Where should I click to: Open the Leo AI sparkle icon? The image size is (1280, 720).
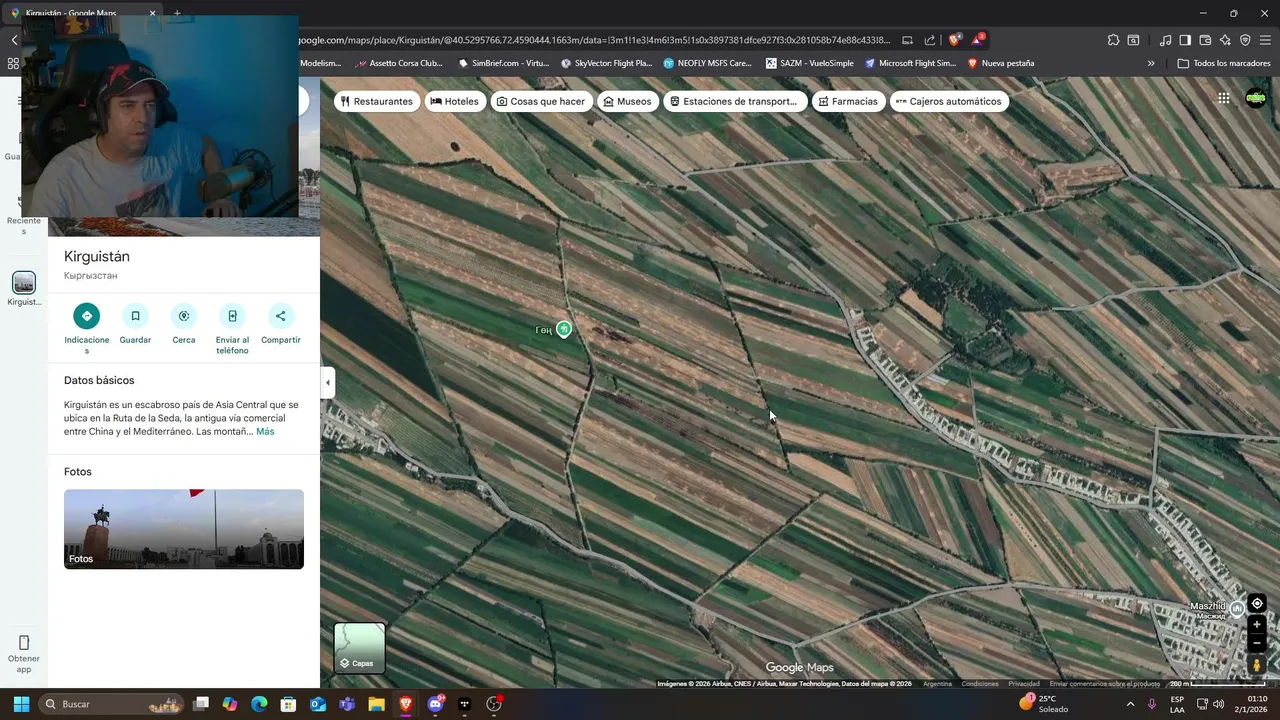pyautogui.click(x=1225, y=40)
